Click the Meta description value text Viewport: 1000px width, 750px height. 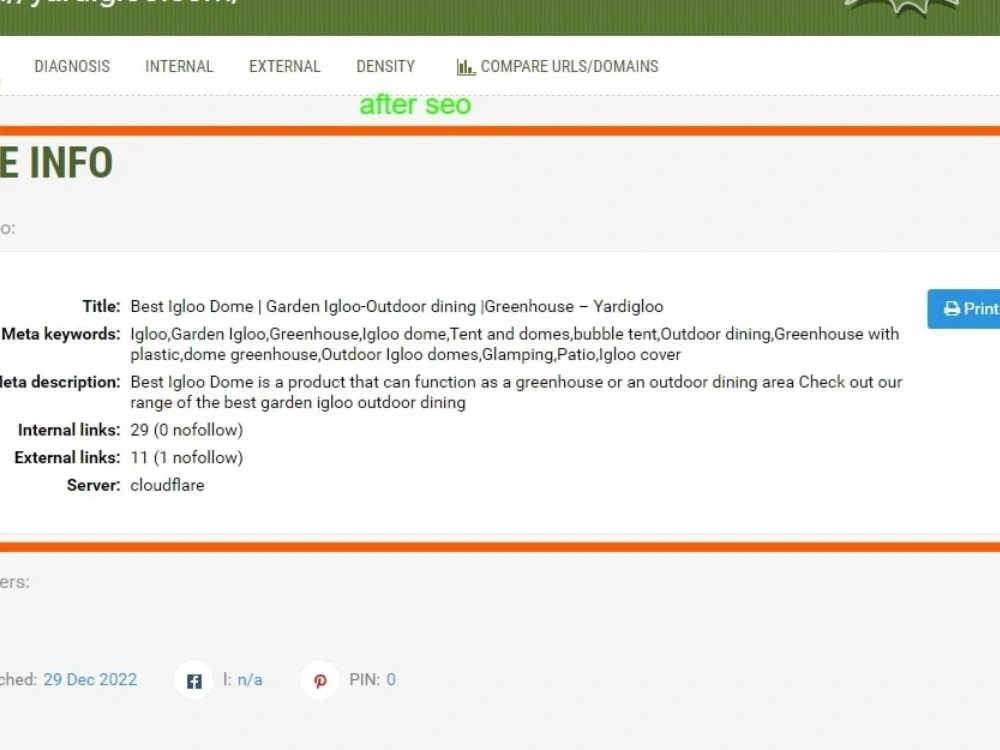point(516,392)
